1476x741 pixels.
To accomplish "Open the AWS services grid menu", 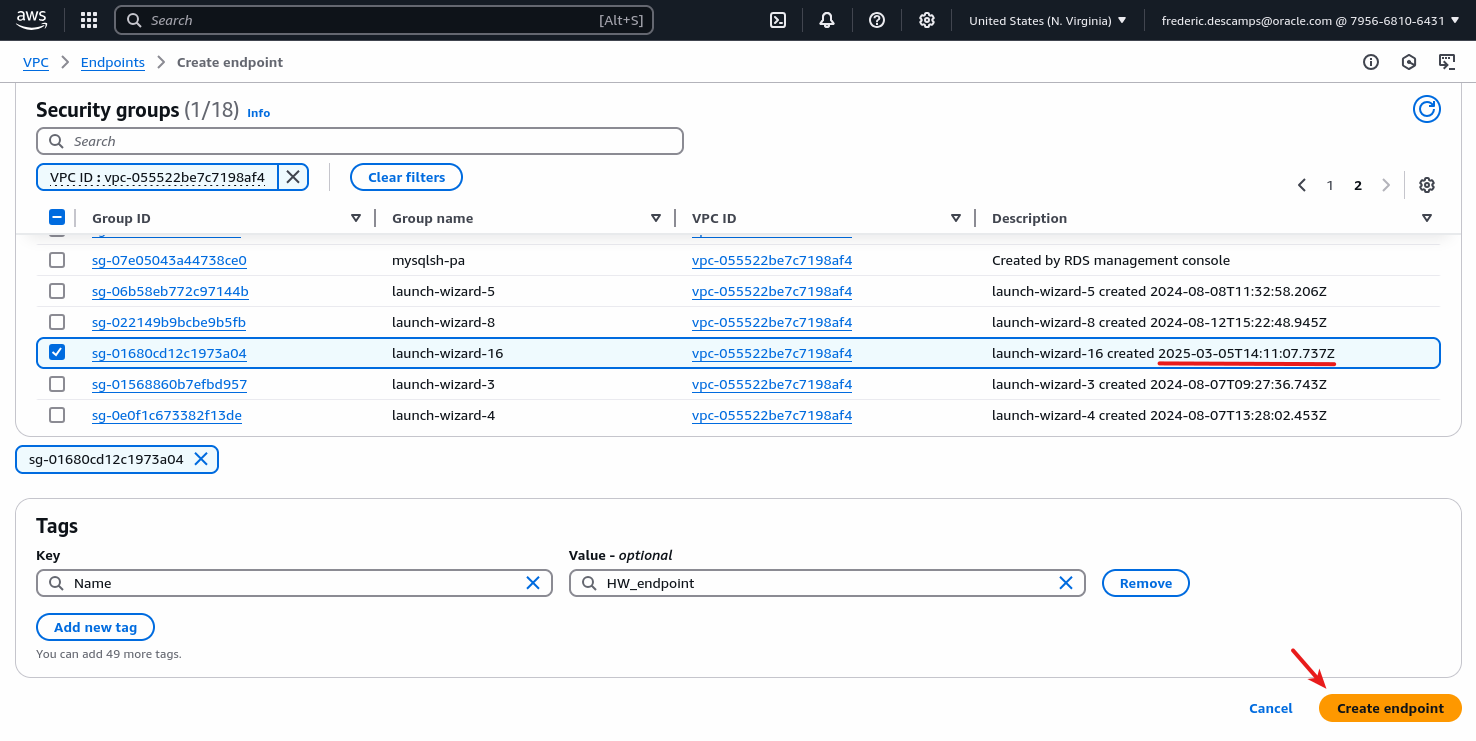I will click(x=88, y=19).
